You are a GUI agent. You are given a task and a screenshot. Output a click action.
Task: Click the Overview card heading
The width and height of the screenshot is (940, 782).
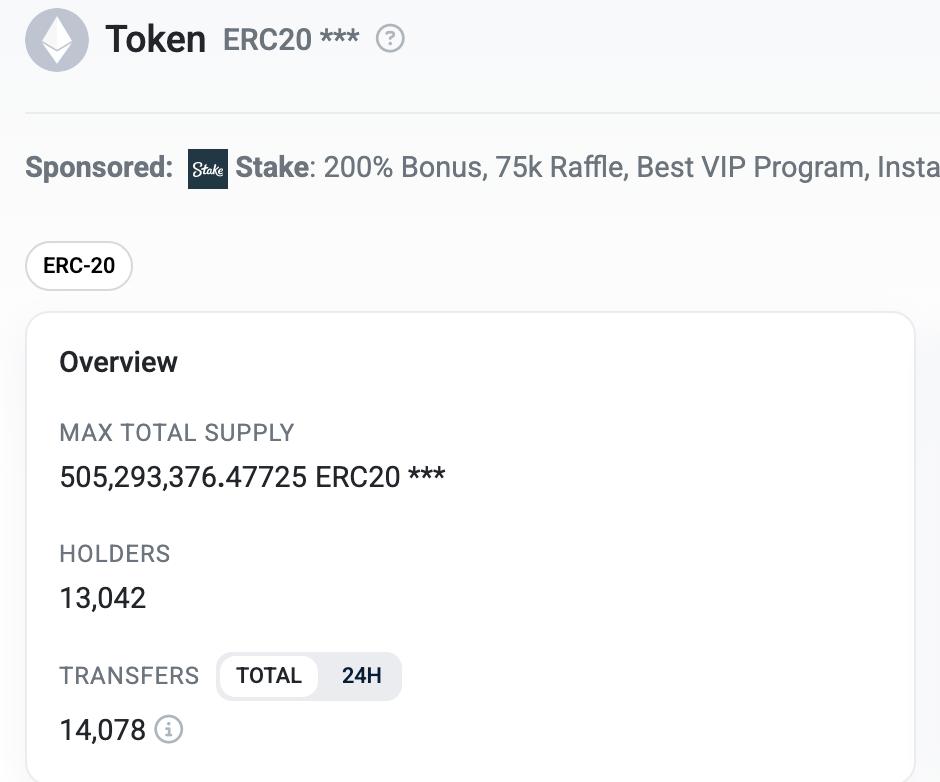pyautogui.click(x=118, y=362)
